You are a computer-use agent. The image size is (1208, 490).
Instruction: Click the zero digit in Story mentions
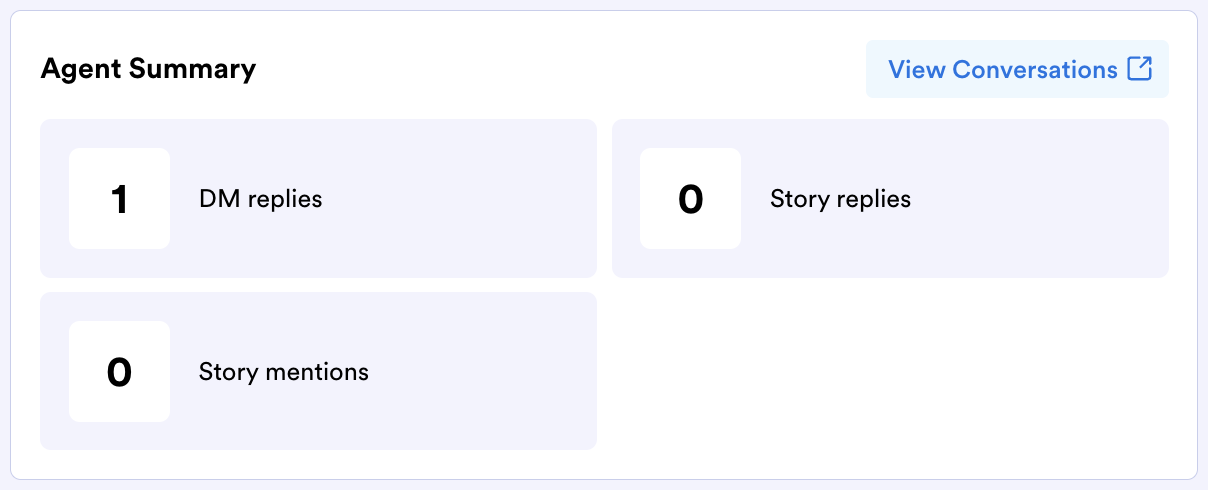[x=119, y=372]
